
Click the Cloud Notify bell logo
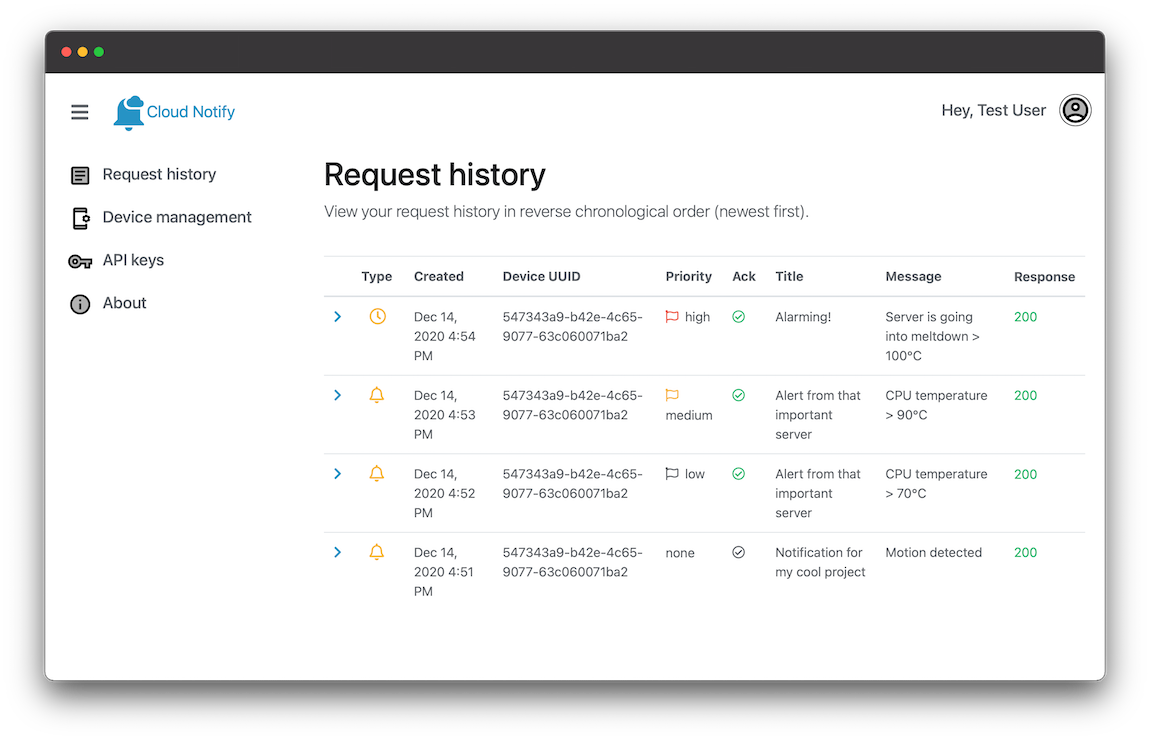pyautogui.click(x=129, y=112)
